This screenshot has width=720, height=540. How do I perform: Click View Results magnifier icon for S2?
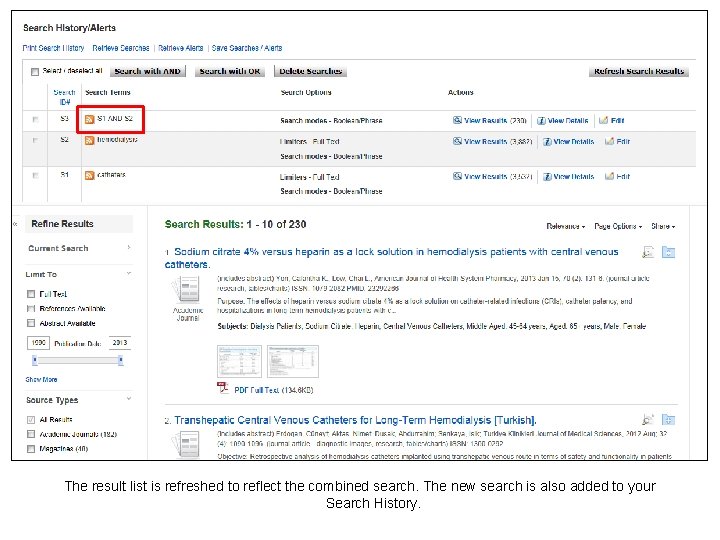point(457,141)
